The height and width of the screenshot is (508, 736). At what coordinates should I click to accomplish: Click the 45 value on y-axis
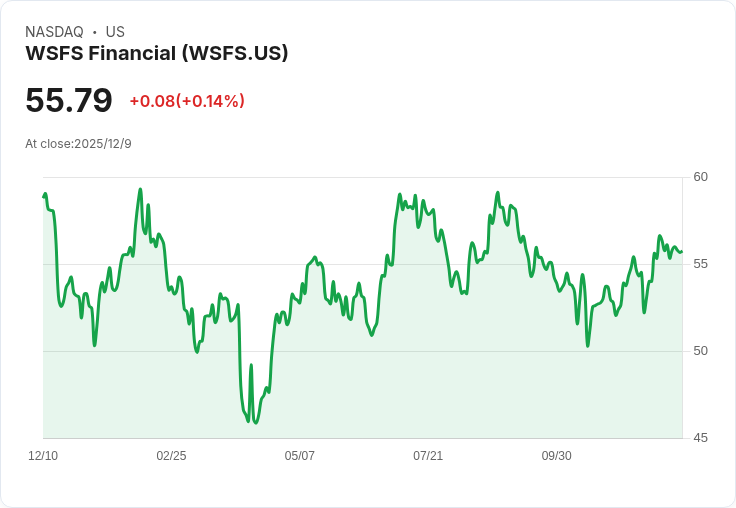pos(701,438)
